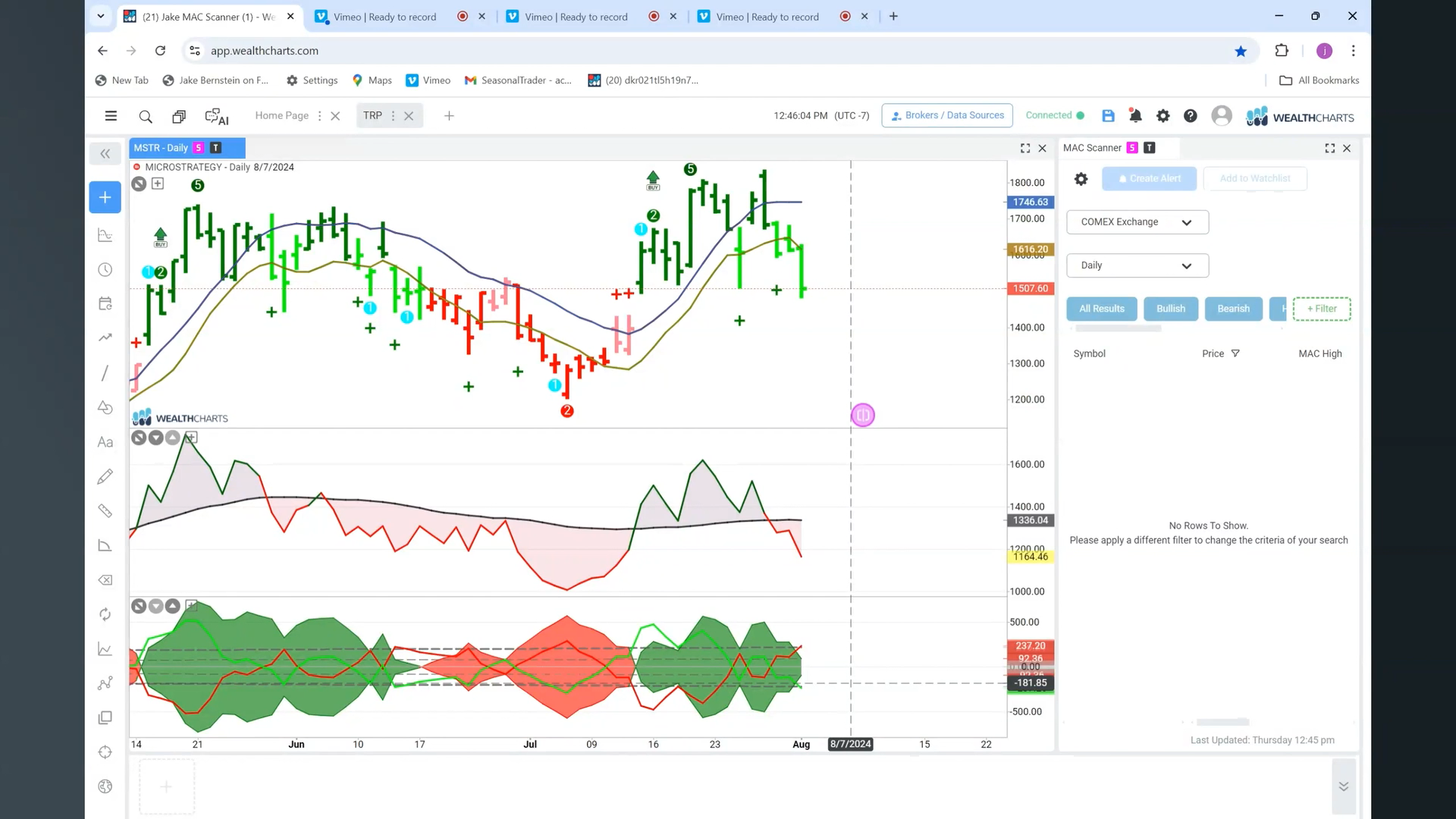Open the alerts bell icon
1456x819 pixels.
pyautogui.click(x=1135, y=115)
